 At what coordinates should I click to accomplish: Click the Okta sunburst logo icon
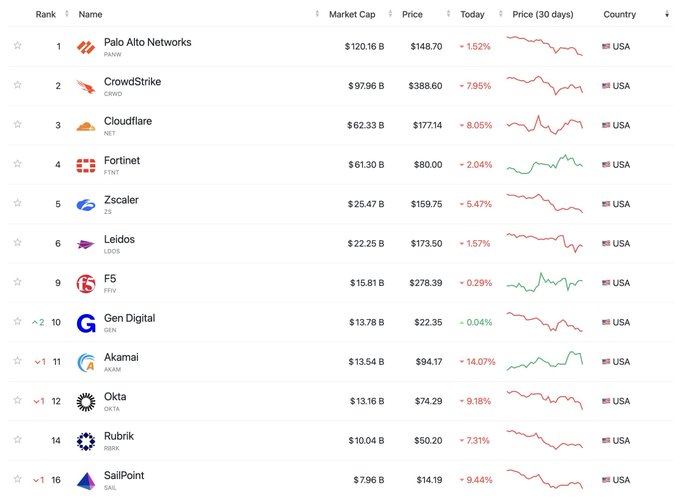[x=85, y=401]
